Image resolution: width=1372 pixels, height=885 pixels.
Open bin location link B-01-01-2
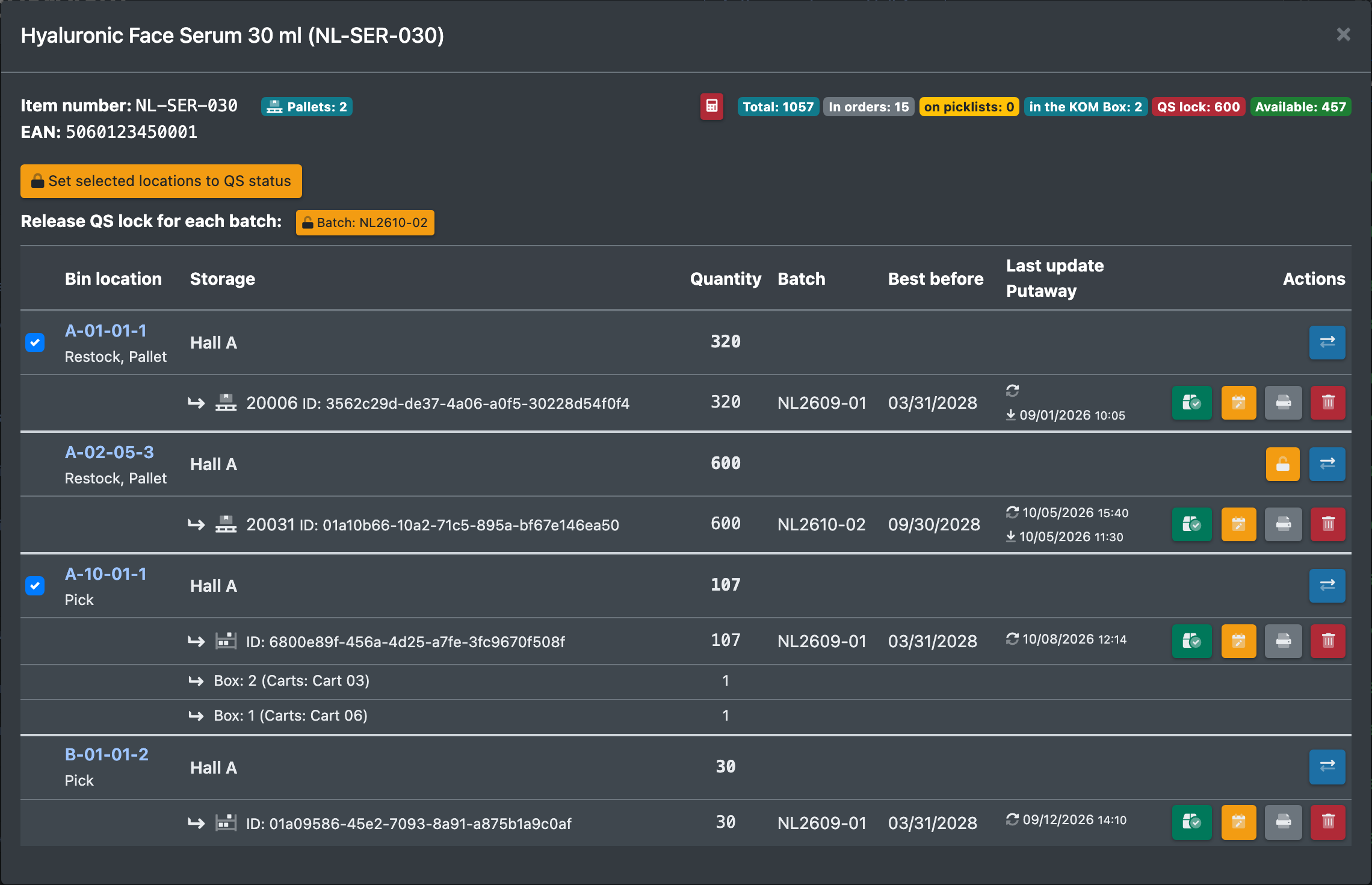click(107, 754)
